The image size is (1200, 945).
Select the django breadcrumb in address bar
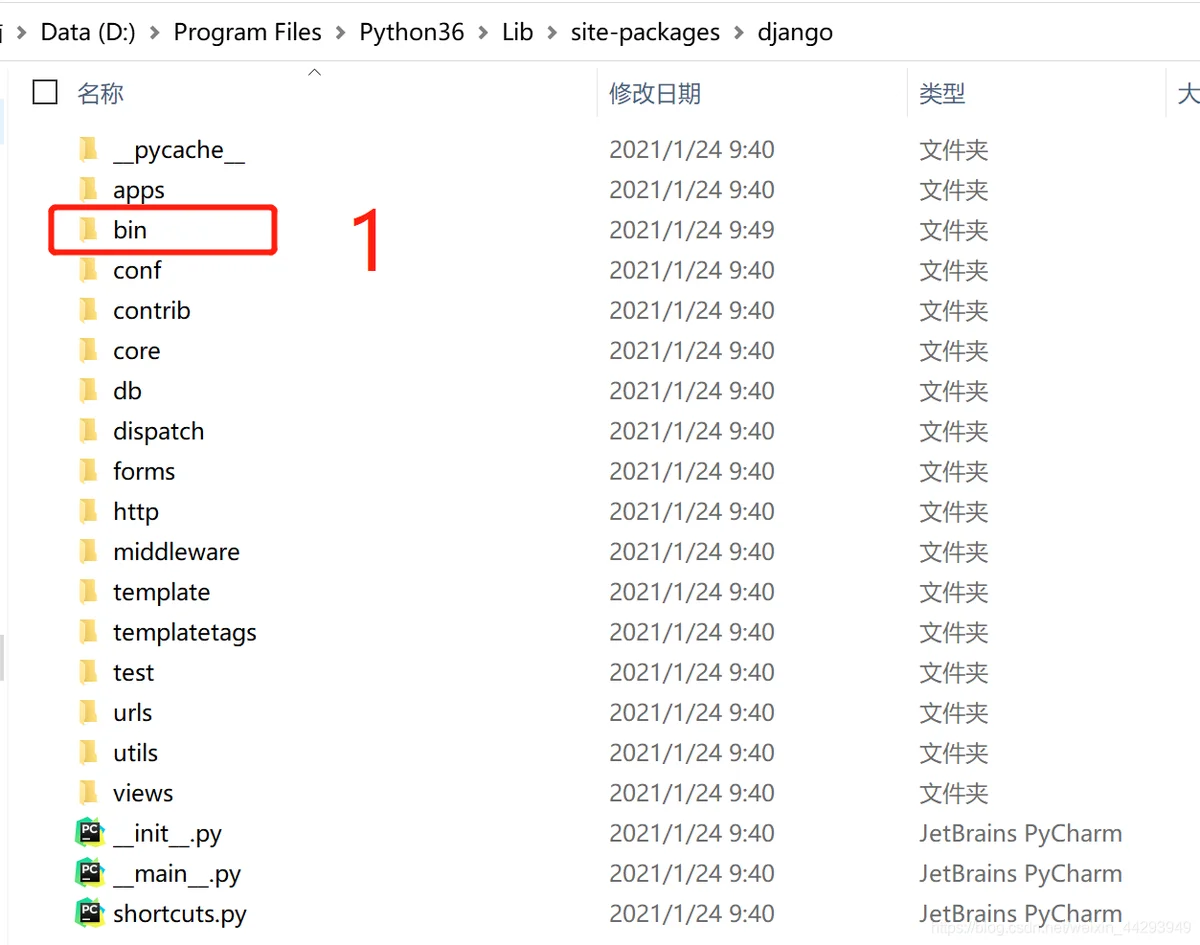coord(795,32)
